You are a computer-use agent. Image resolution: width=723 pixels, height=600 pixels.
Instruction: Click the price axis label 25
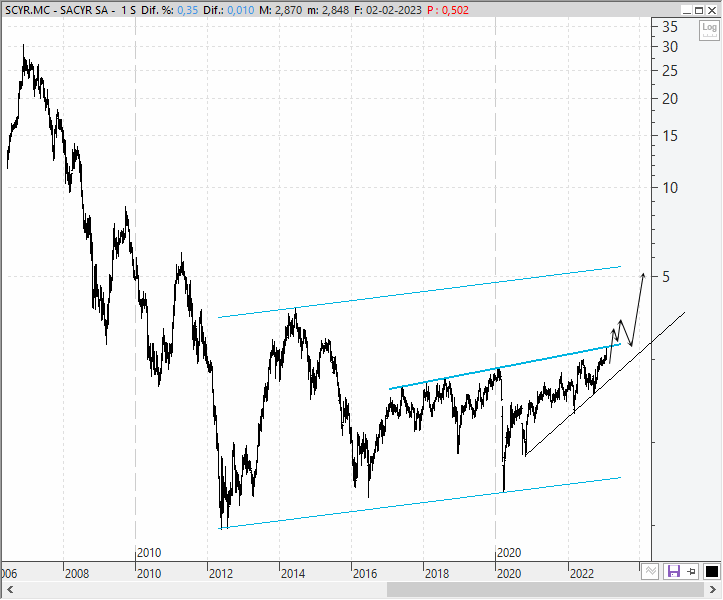point(670,71)
